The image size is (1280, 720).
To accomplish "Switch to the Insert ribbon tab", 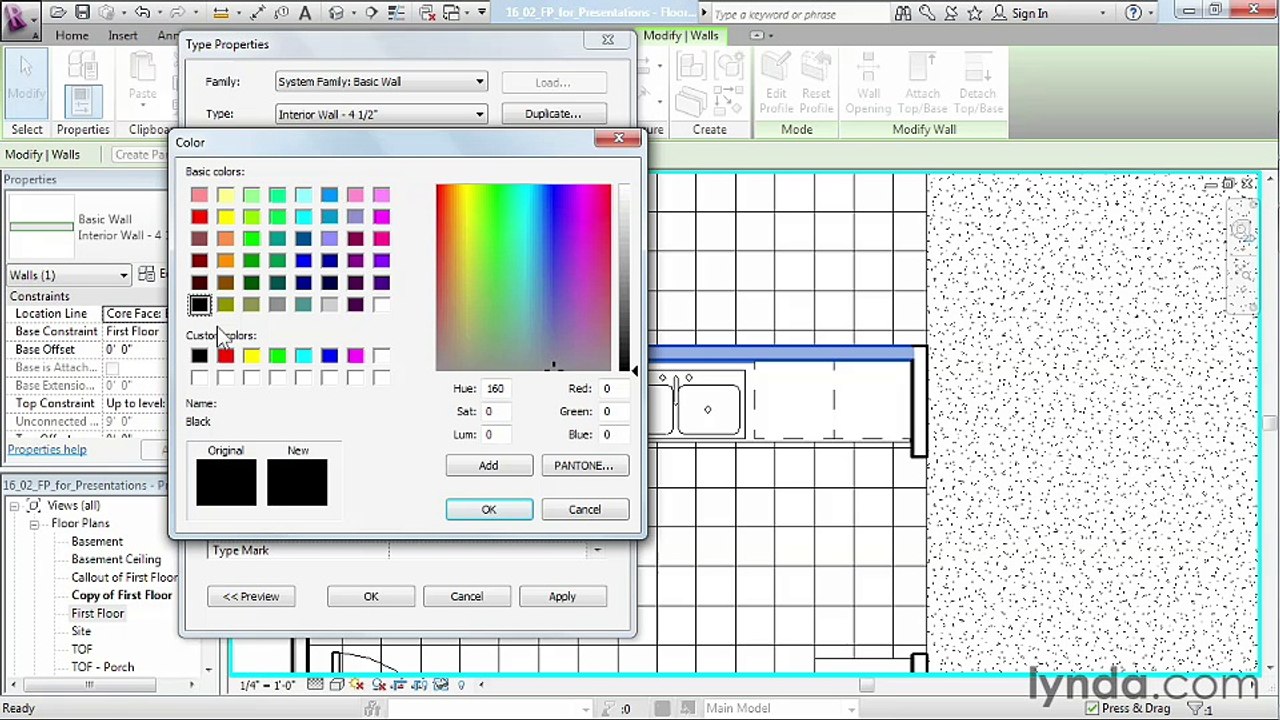I will pos(123,35).
